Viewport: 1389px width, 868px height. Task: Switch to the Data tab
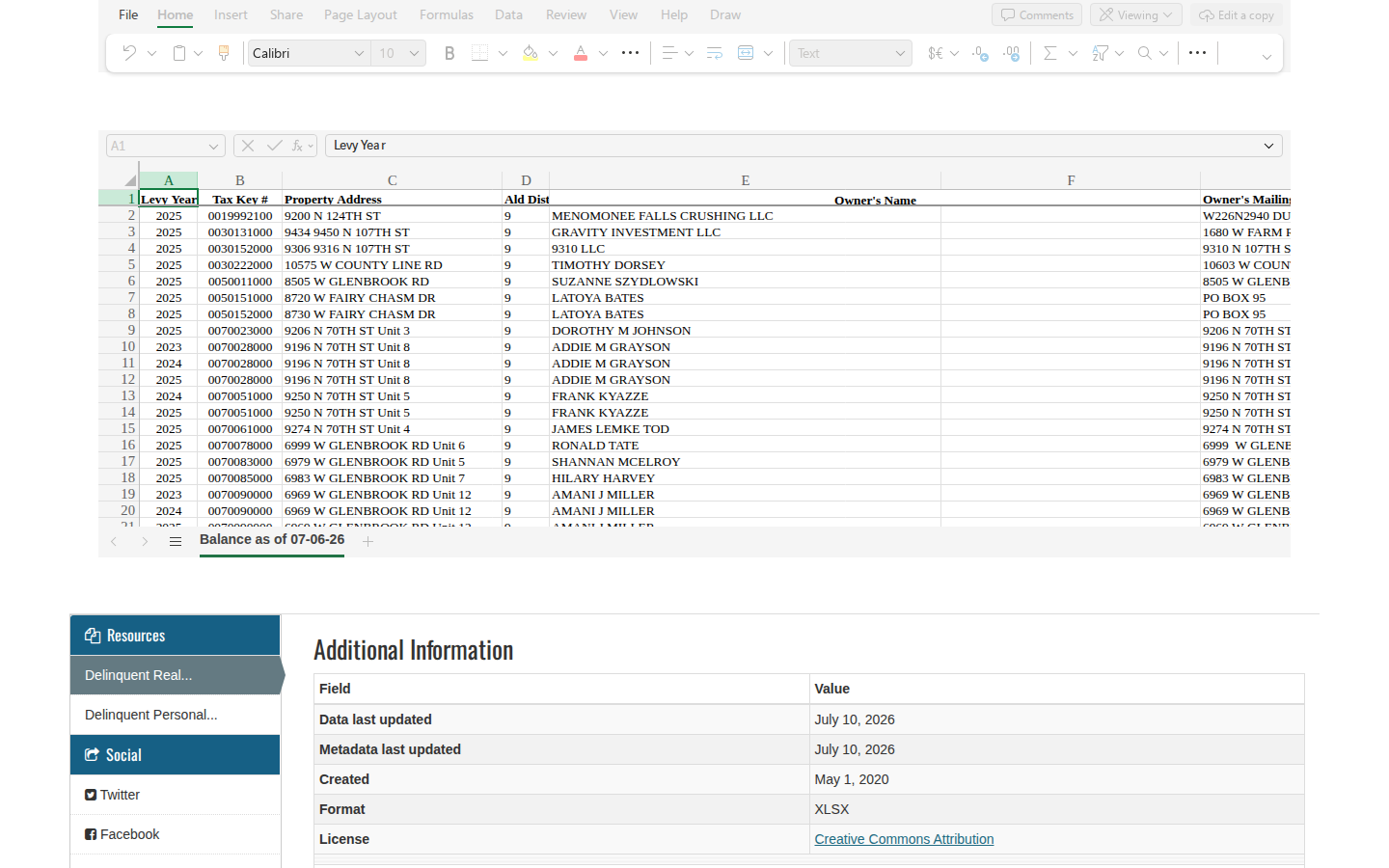(x=508, y=15)
